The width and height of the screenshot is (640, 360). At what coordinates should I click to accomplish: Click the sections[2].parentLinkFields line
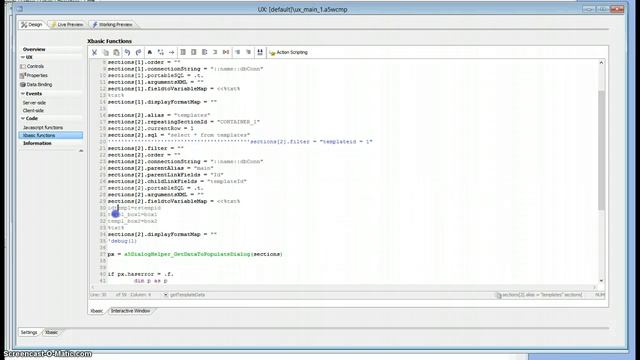coord(165,175)
